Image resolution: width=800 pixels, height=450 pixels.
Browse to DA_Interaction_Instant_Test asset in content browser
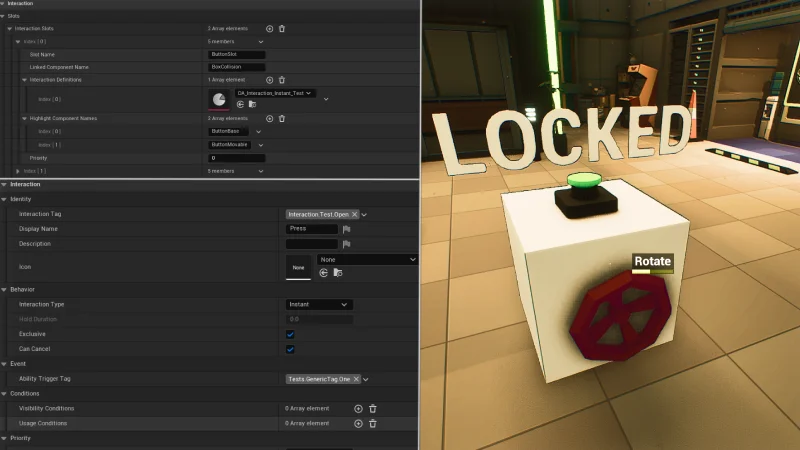(x=252, y=104)
